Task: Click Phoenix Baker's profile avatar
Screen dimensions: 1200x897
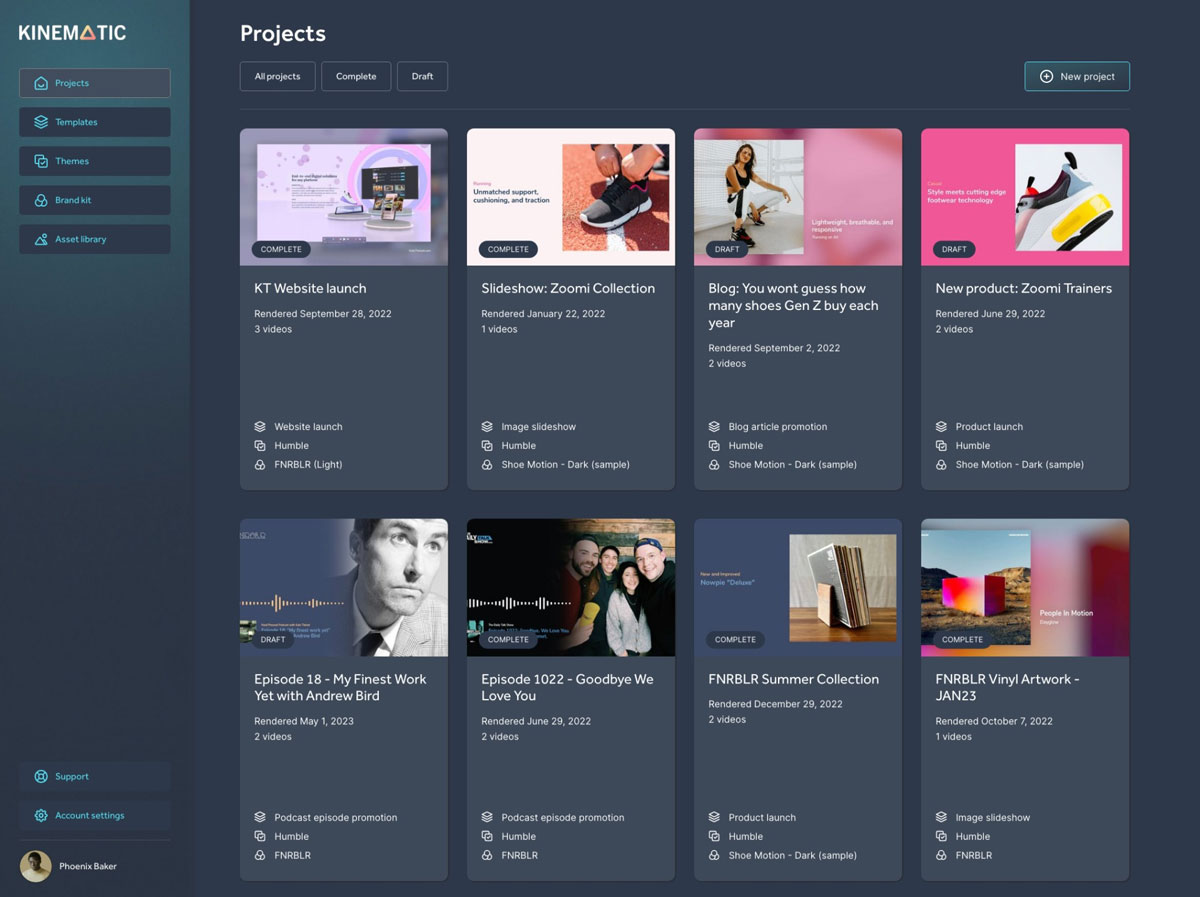Action: (35, 866)
